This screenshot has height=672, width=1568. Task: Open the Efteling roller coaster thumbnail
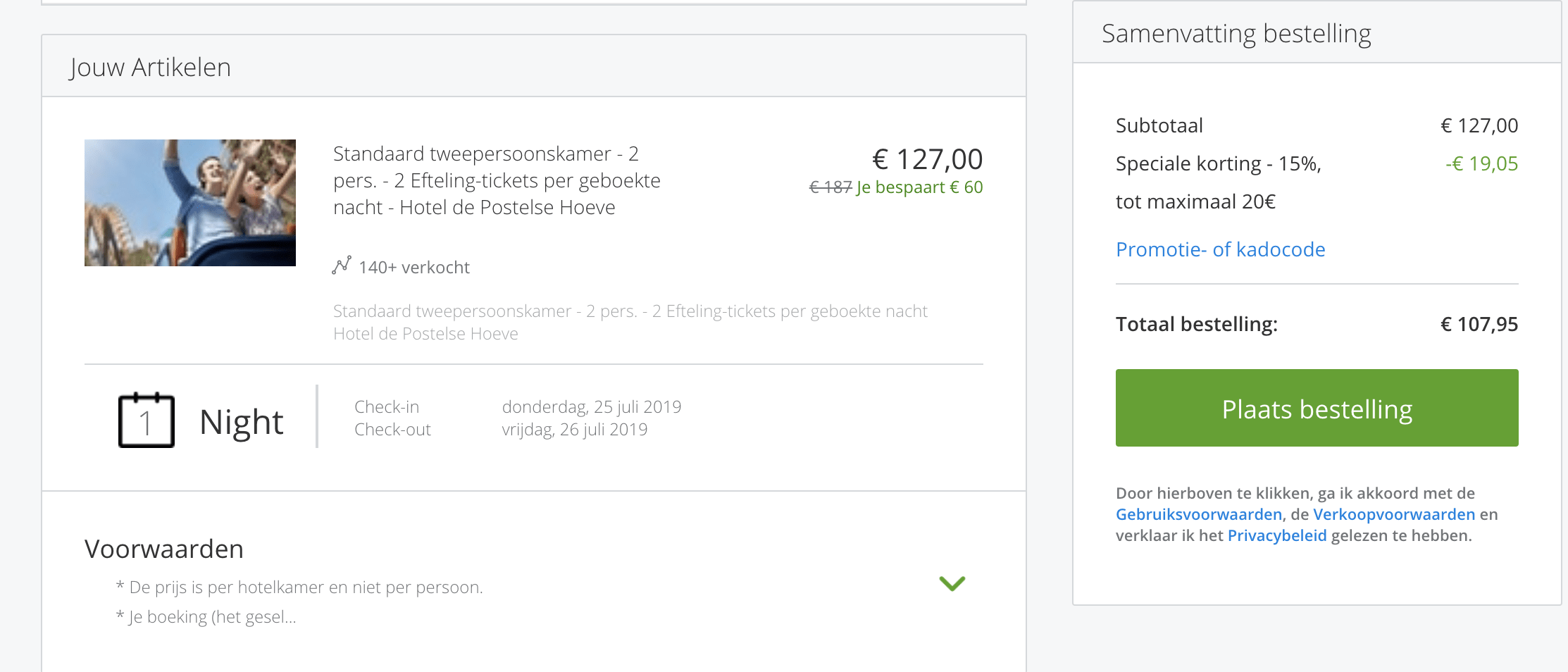190,203
